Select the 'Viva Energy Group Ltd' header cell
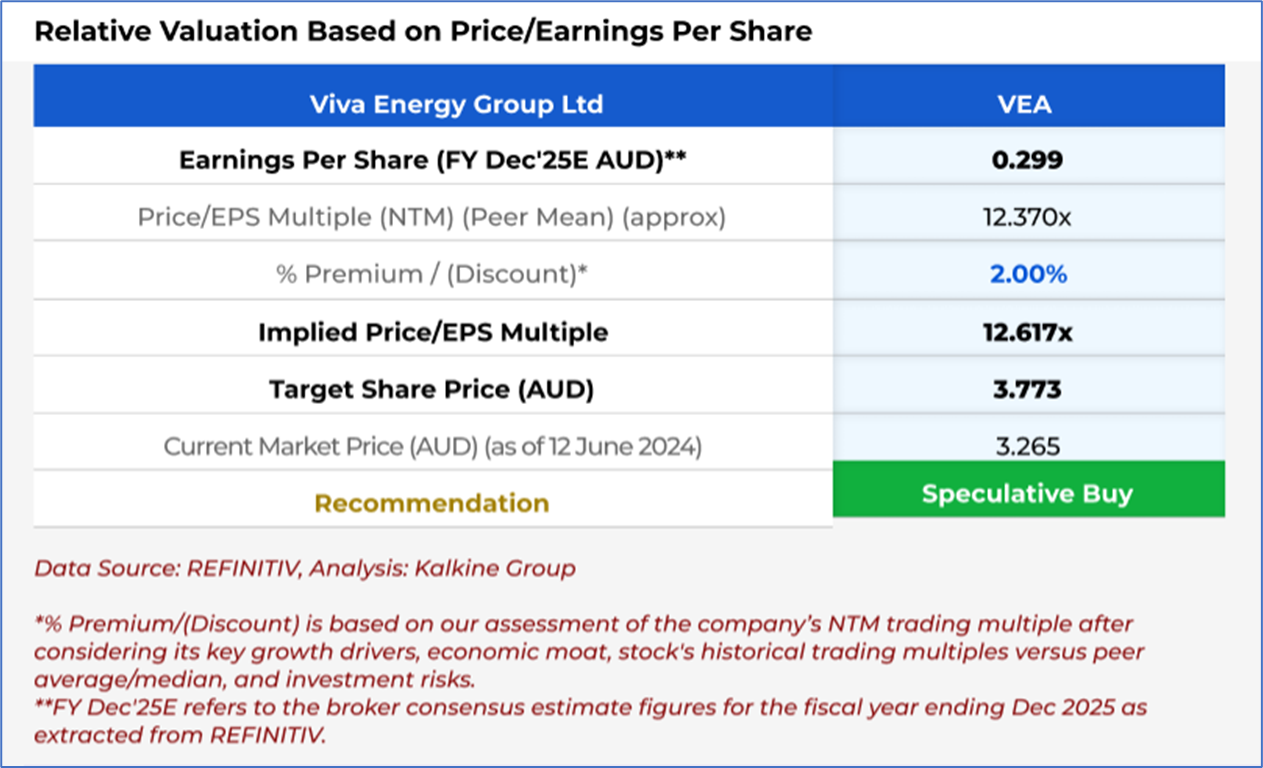 456,104
